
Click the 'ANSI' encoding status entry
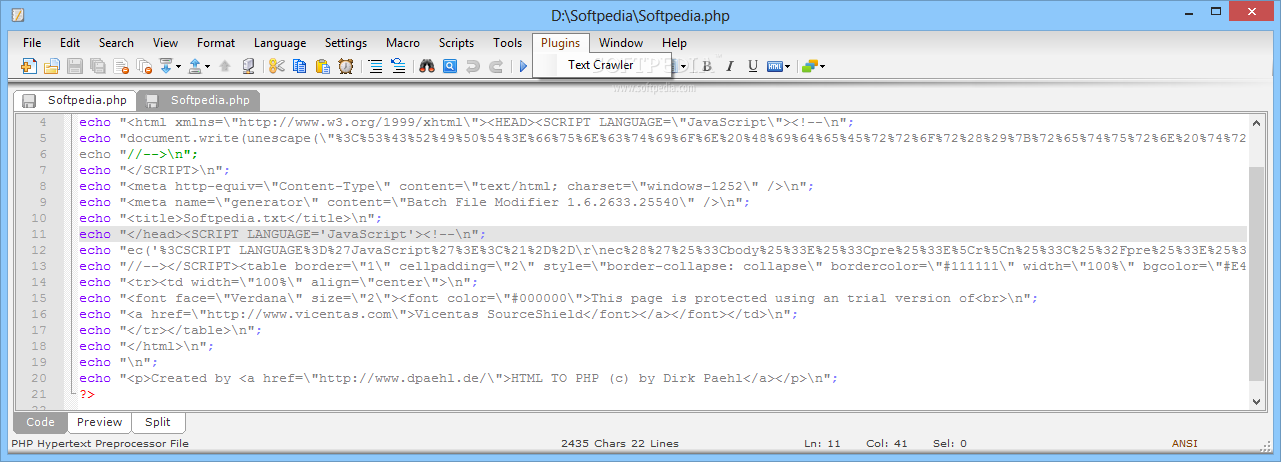pyautogui.click(x=1185, y=443)
